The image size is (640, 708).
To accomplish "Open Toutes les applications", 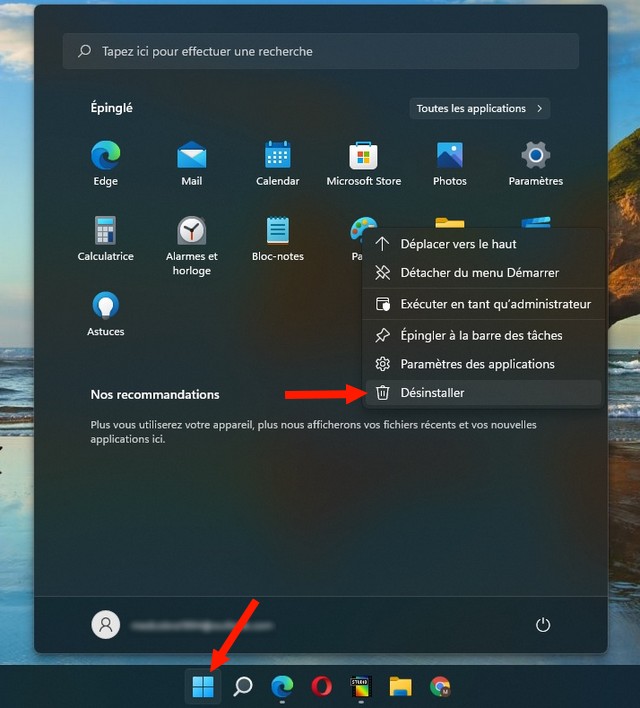I will coord(480,108).
